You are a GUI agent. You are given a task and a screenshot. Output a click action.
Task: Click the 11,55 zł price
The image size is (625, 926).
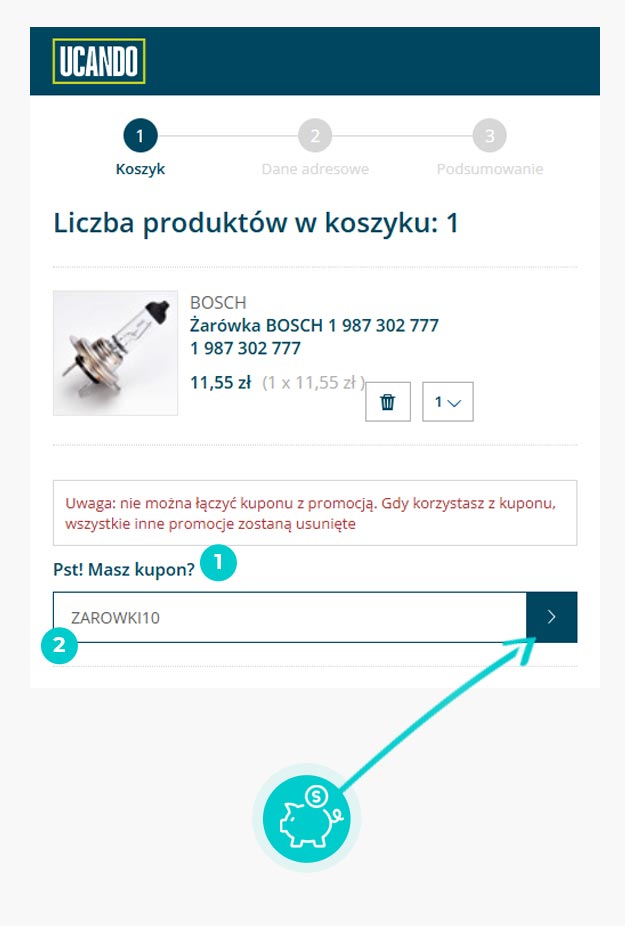(x=220, y=383)
